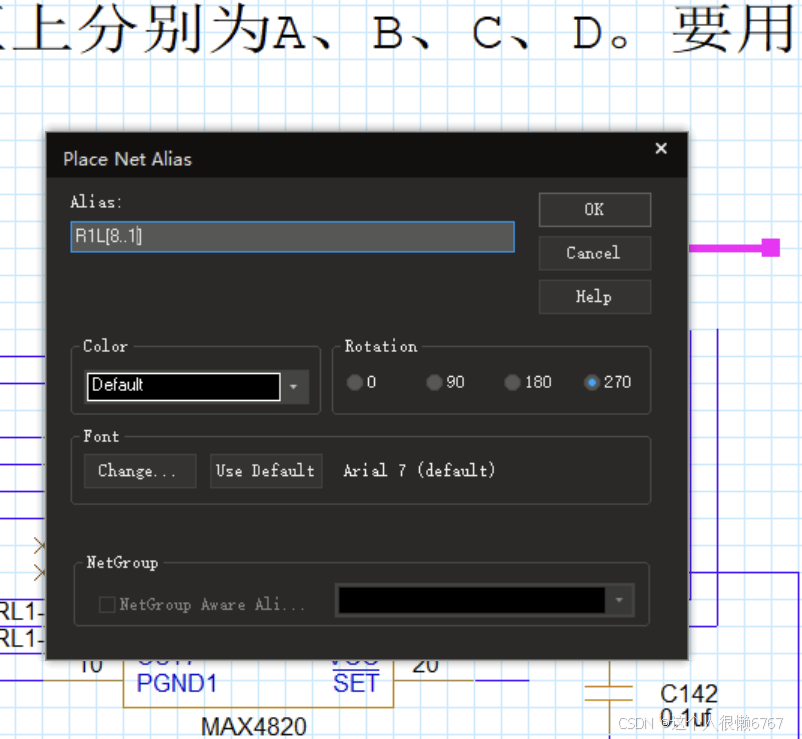Toggle the NetGroup Aware Alias checkbox
Image resolution: width=802 pixels, height=739 pixels.
pyautogui.click(x=107, y=604)
